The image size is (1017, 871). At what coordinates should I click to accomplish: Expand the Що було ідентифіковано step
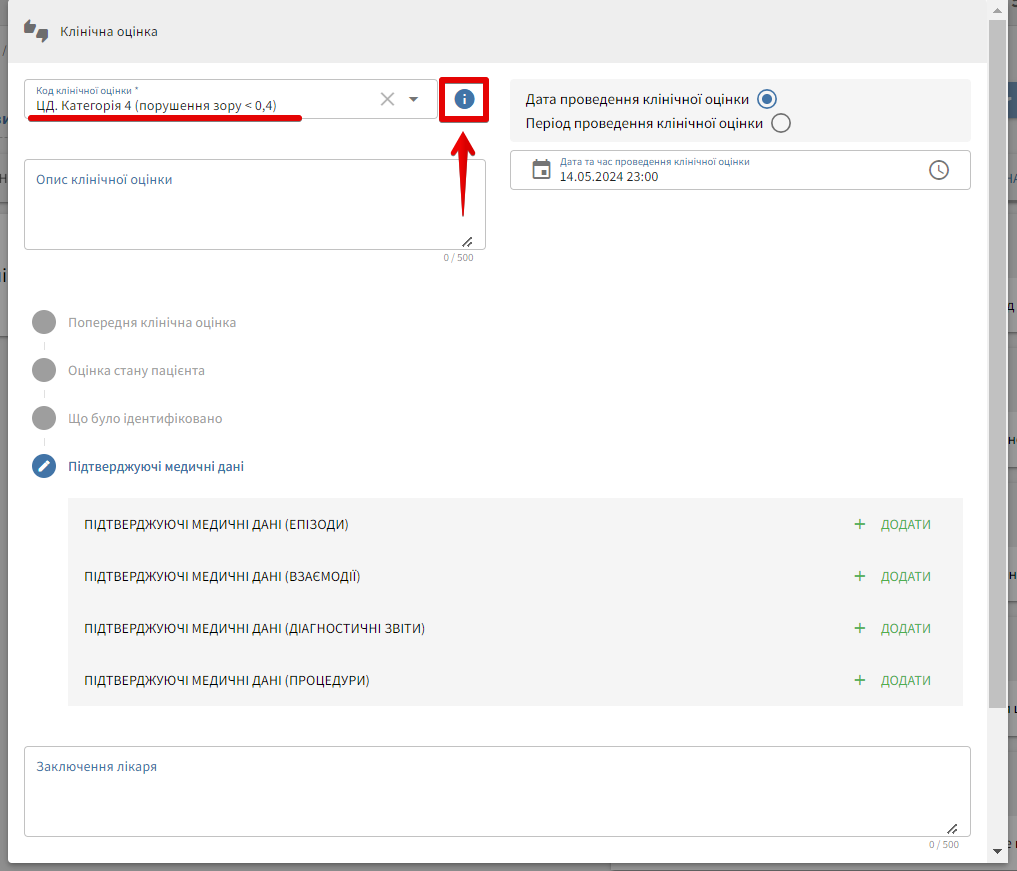click(145, 418)
